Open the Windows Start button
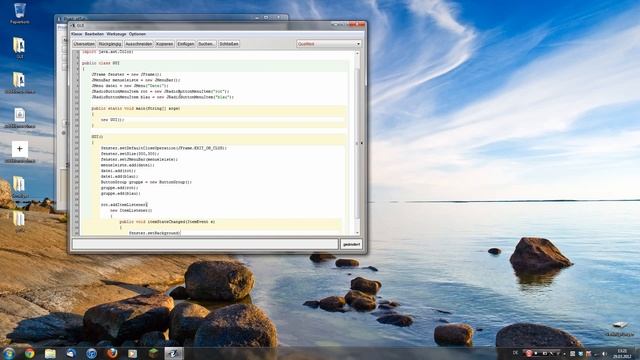This screenshot has height=360, width=640. [x=9, y=353]
